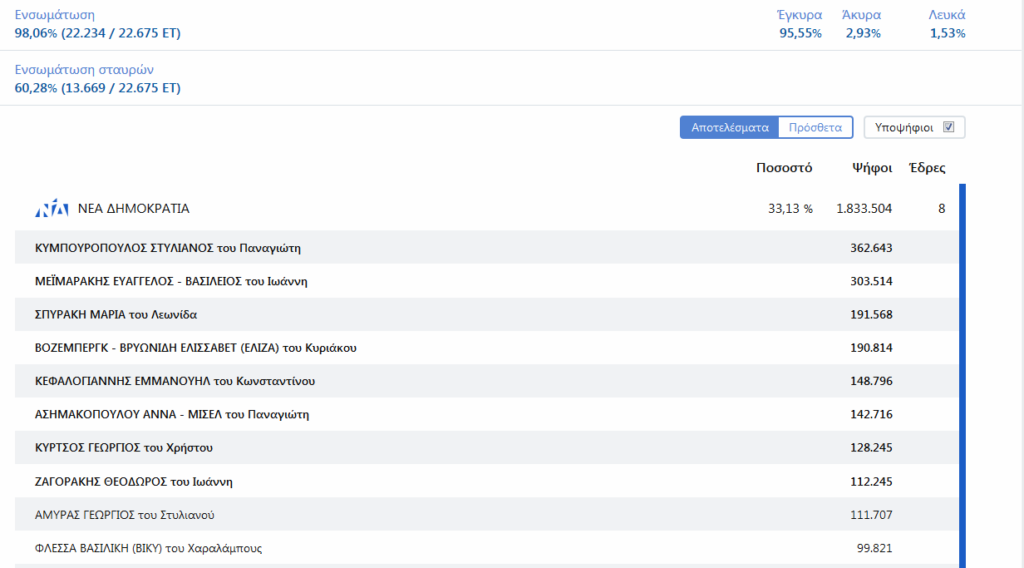This screenshot has height=568, width=1024.
Task: Select candidate ΚΕΦΑΛΟΓΙΑΝΝΗΣ ΕΜΜΑΝΟΥΗΛ row
Action: 176,381
